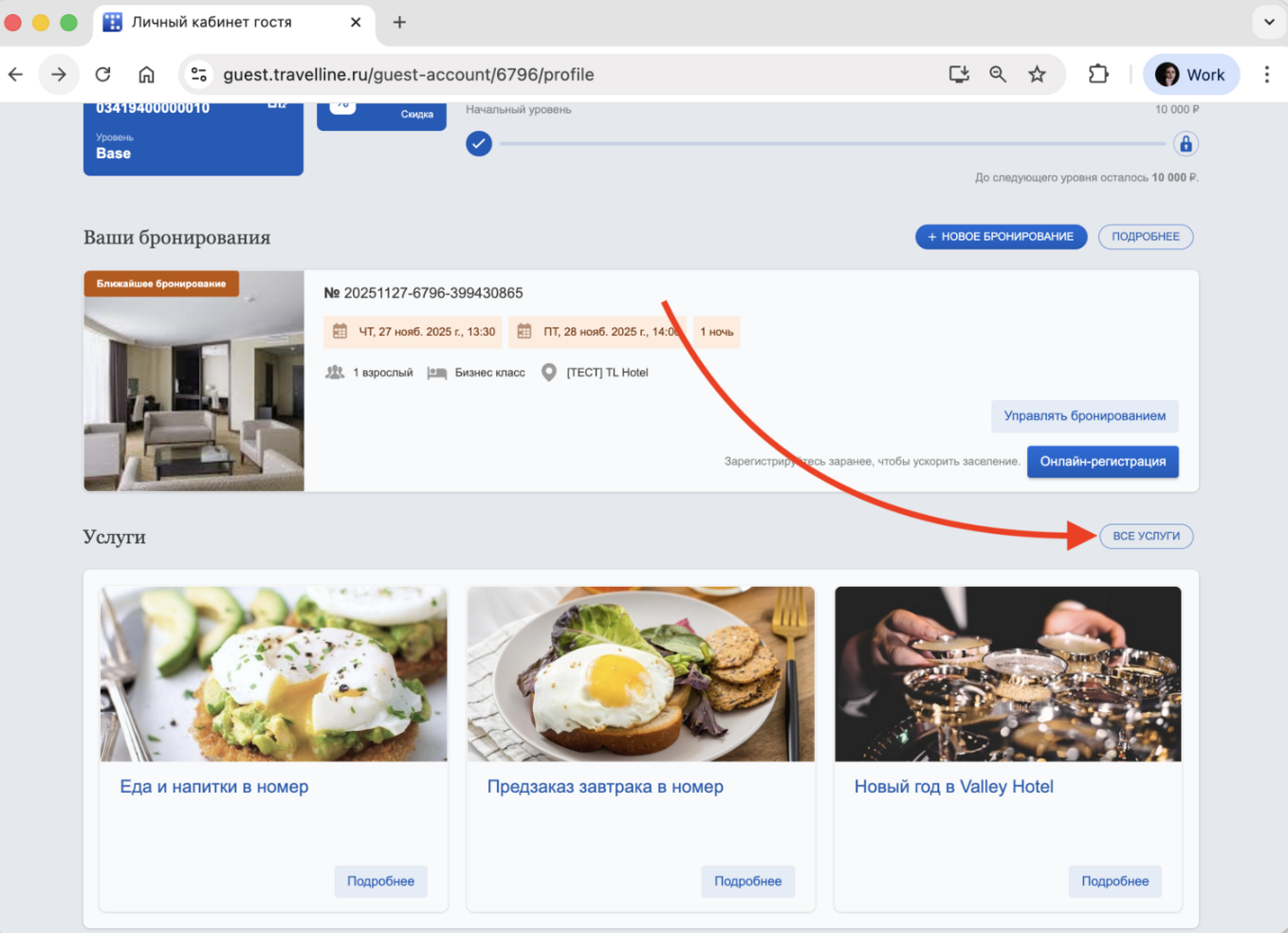Open the booked hotel room photo

coord(193,381)
